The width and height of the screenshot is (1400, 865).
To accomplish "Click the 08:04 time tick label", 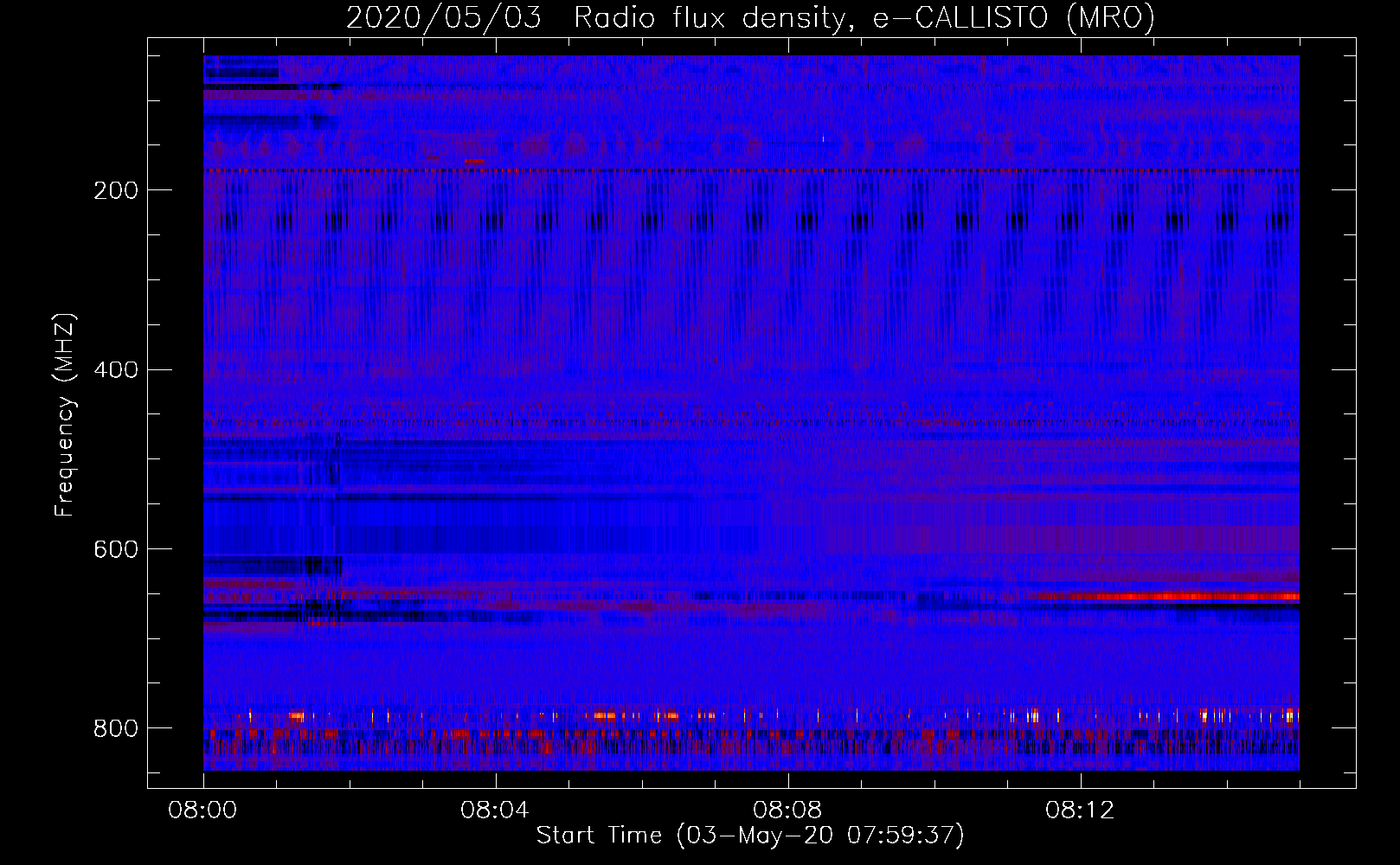I will (495, 811).
